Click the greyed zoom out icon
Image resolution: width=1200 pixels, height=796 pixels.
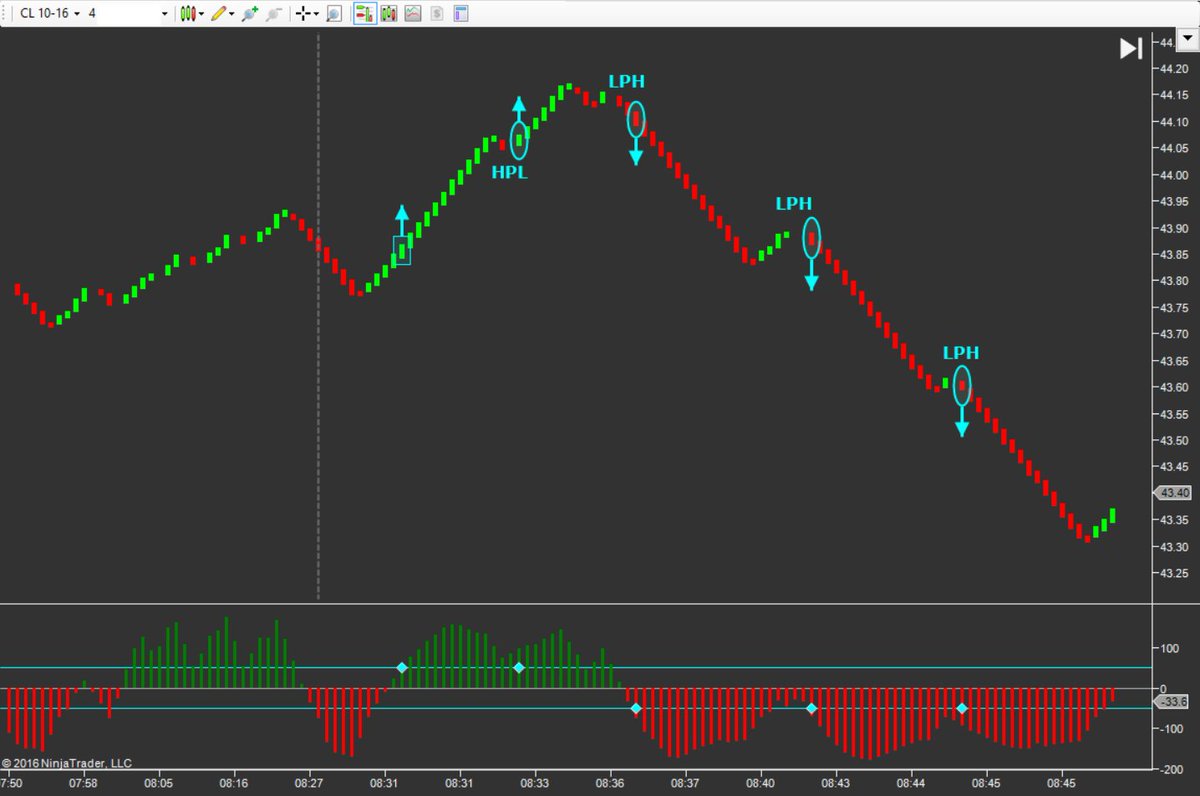273,14
